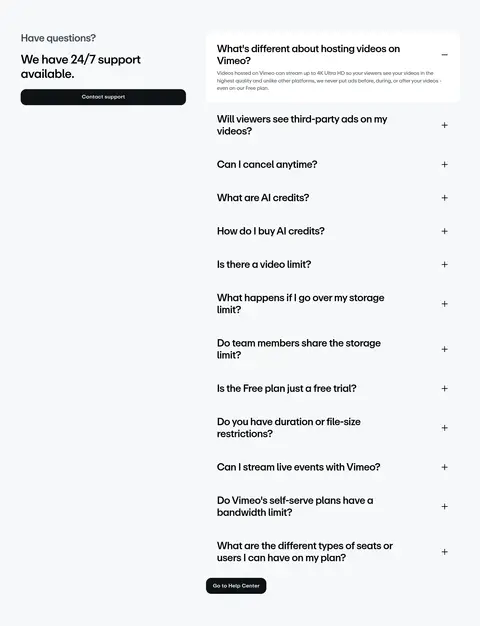This screenshot has width=480, height=626.
Task: Click the Is there a video limit question text
Action: (x=264, y=264)
